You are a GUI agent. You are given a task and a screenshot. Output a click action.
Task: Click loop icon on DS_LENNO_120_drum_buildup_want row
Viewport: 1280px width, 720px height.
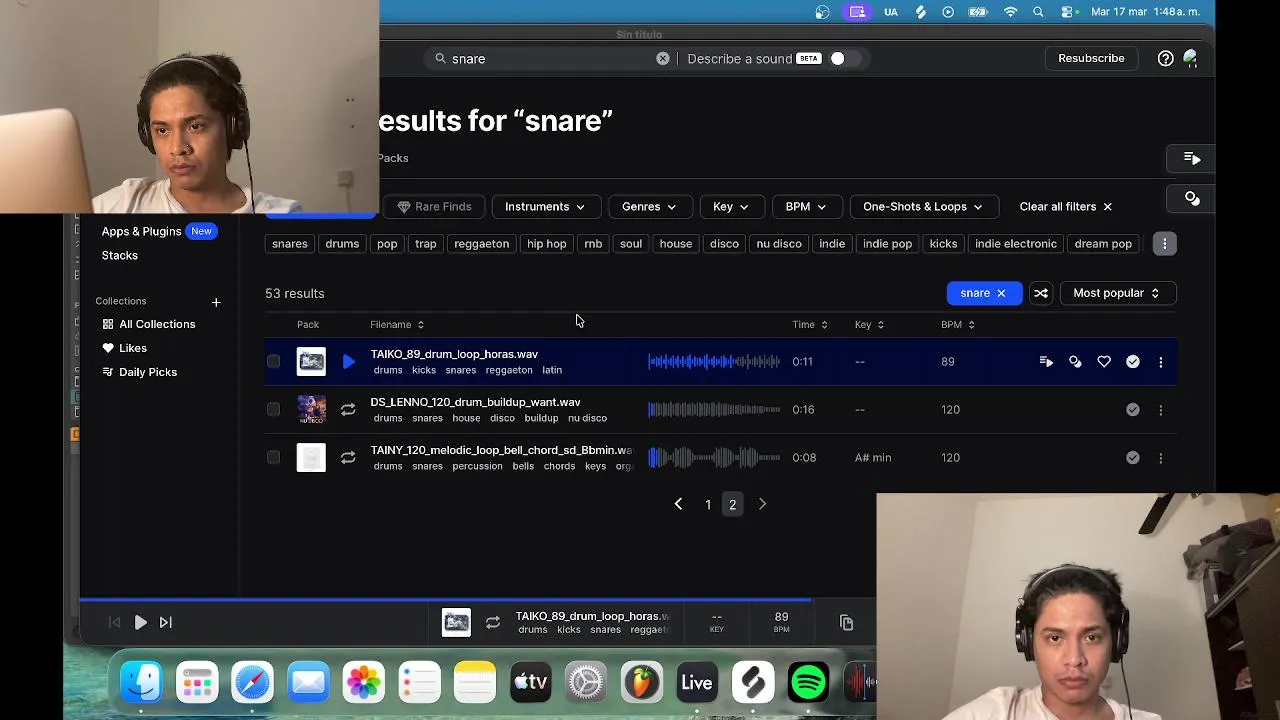[x=348, y=410]
